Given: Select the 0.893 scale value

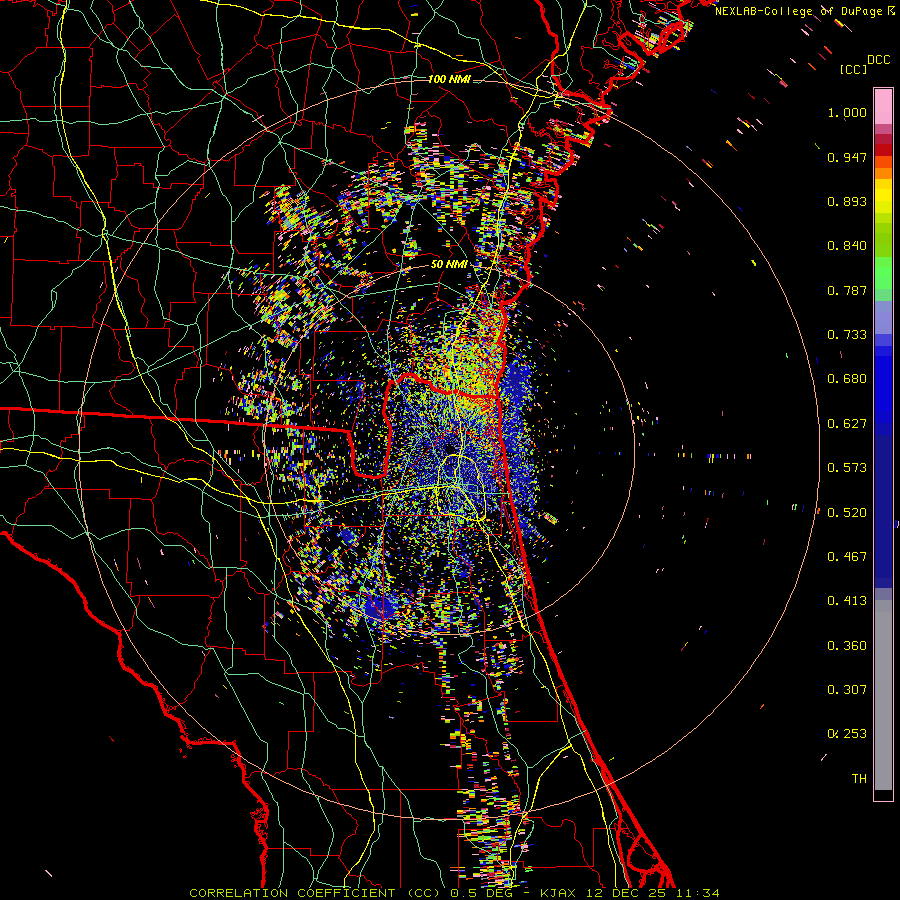Looking at the screenshot, I should (847, 201).
